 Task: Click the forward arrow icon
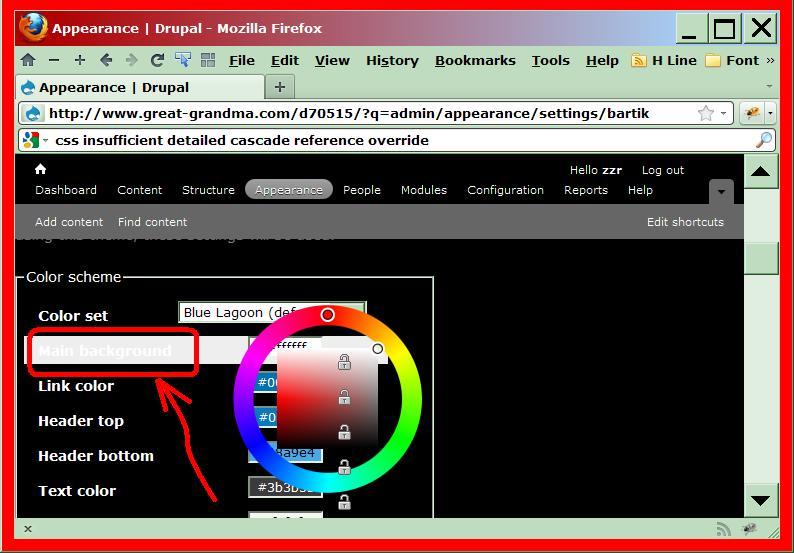click(x=132, y=60)
